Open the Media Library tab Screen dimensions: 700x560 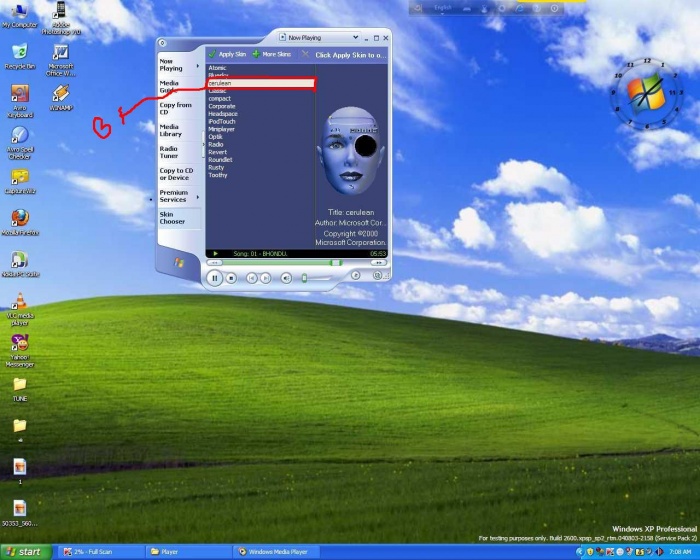(171, 130)
